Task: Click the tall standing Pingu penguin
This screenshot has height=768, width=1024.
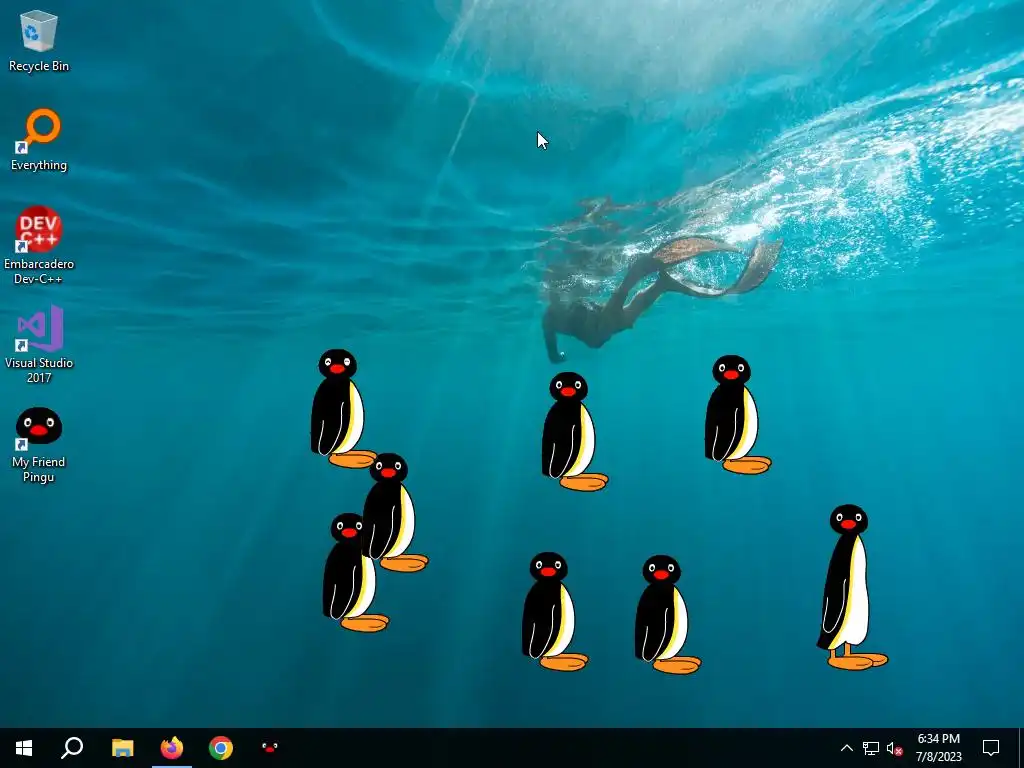Action: 852,587
